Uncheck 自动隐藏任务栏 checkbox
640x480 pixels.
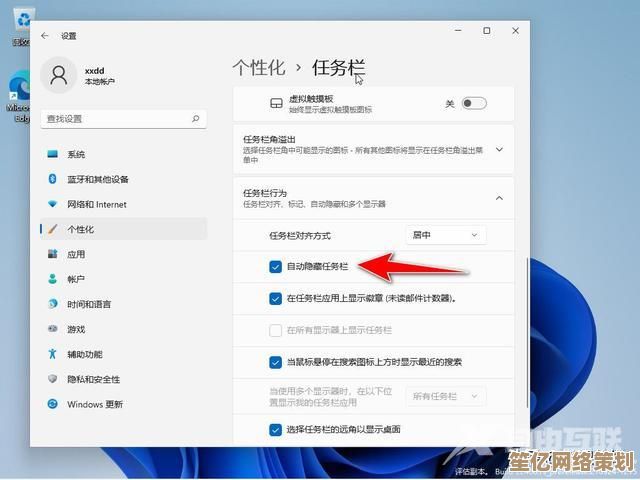tap(275, 267)
